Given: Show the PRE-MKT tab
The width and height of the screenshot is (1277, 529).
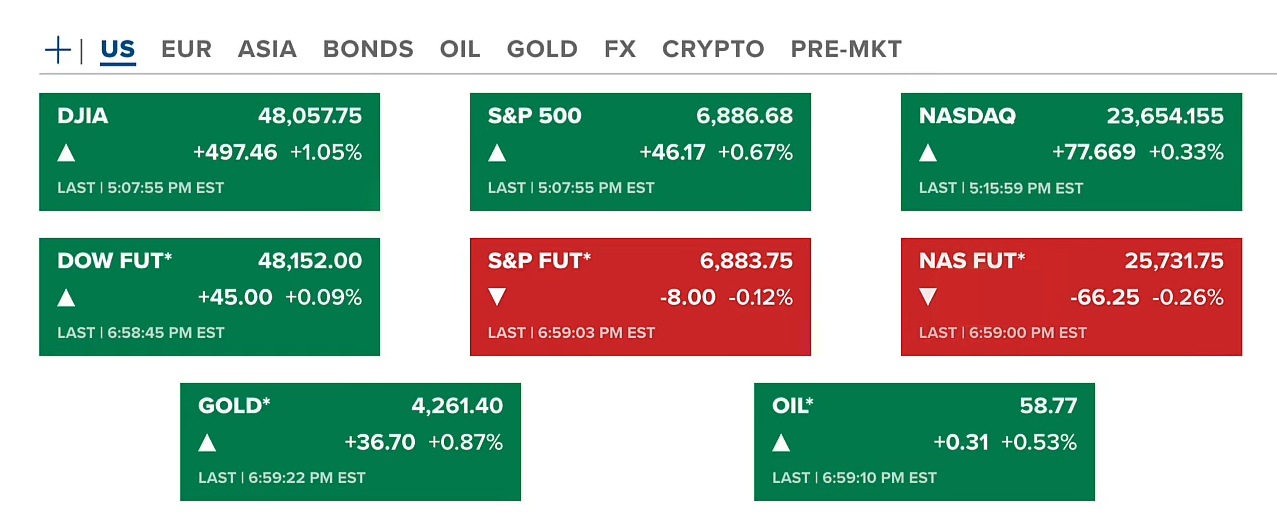Looking at the screenshot, I should (x=846, y=49).
